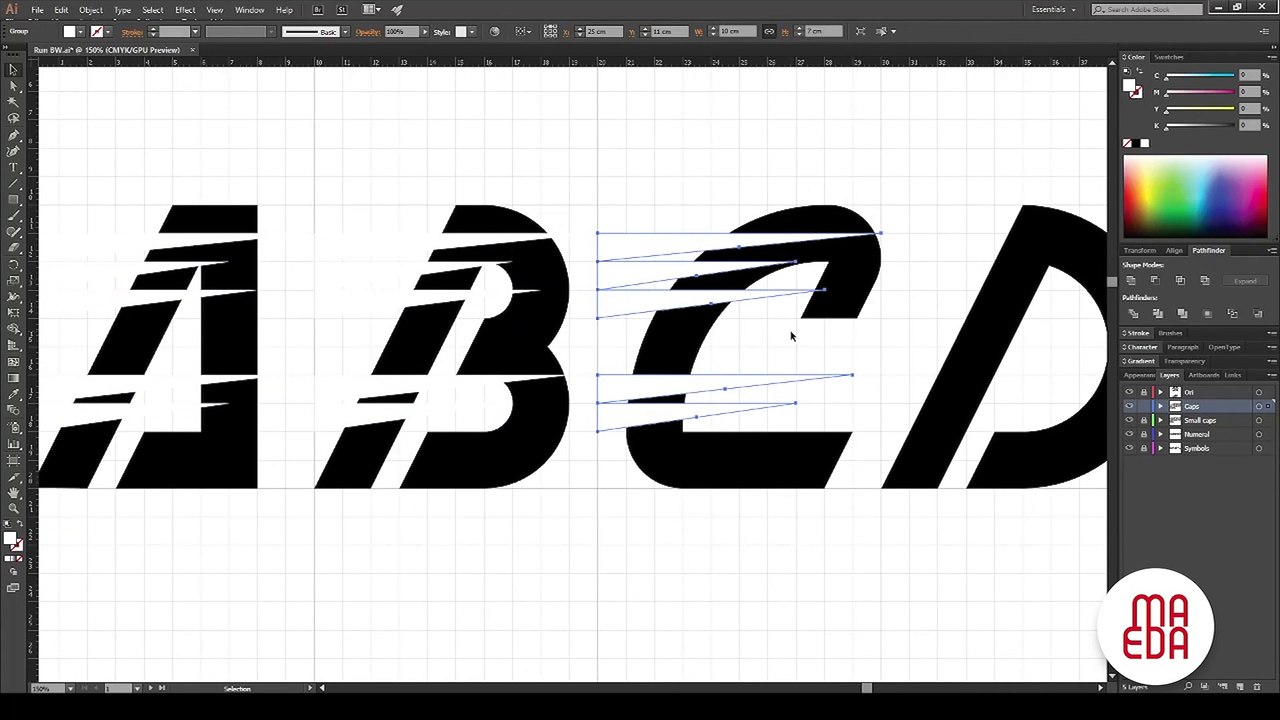Switch to the Swatches tab

click(1168, 57)
